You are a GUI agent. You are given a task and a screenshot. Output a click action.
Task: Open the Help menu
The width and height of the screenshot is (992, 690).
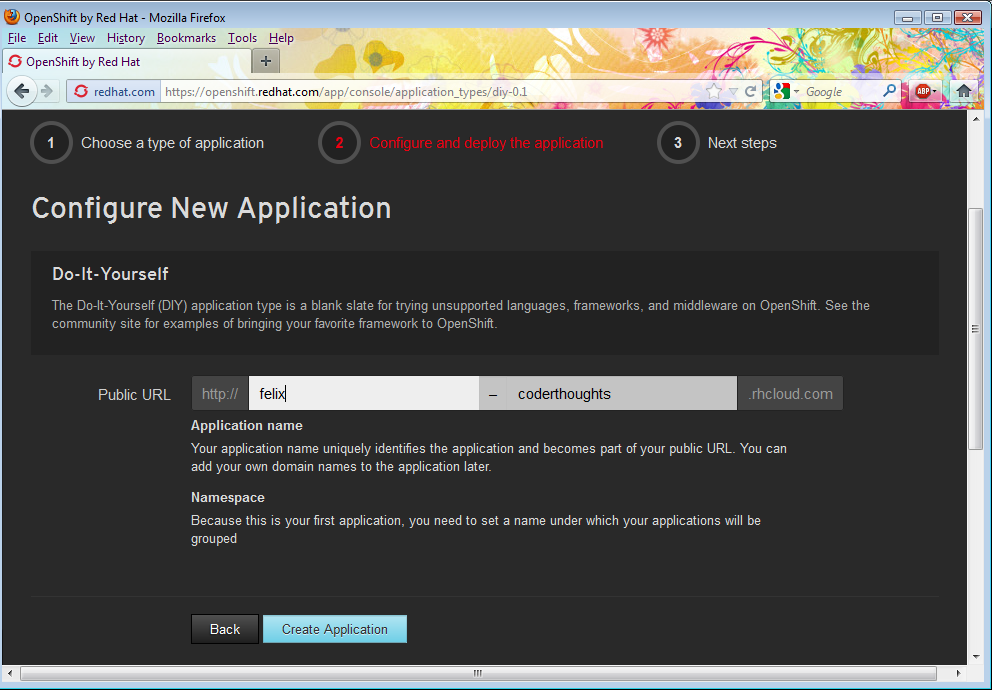tap(281, 38)
